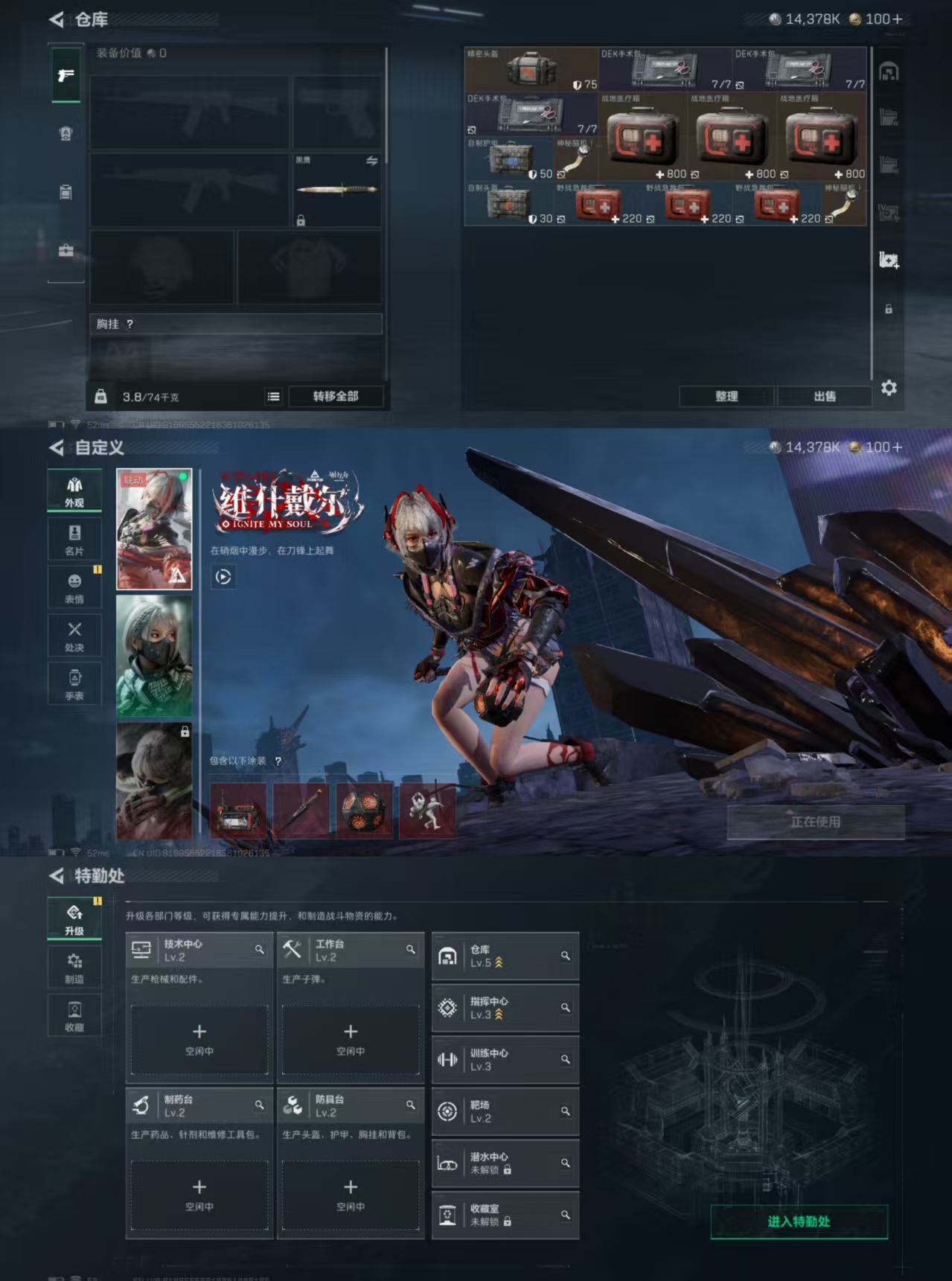
Task: Click the add-storage-box icon in right sidebar
Action: (x=889, y=260)
